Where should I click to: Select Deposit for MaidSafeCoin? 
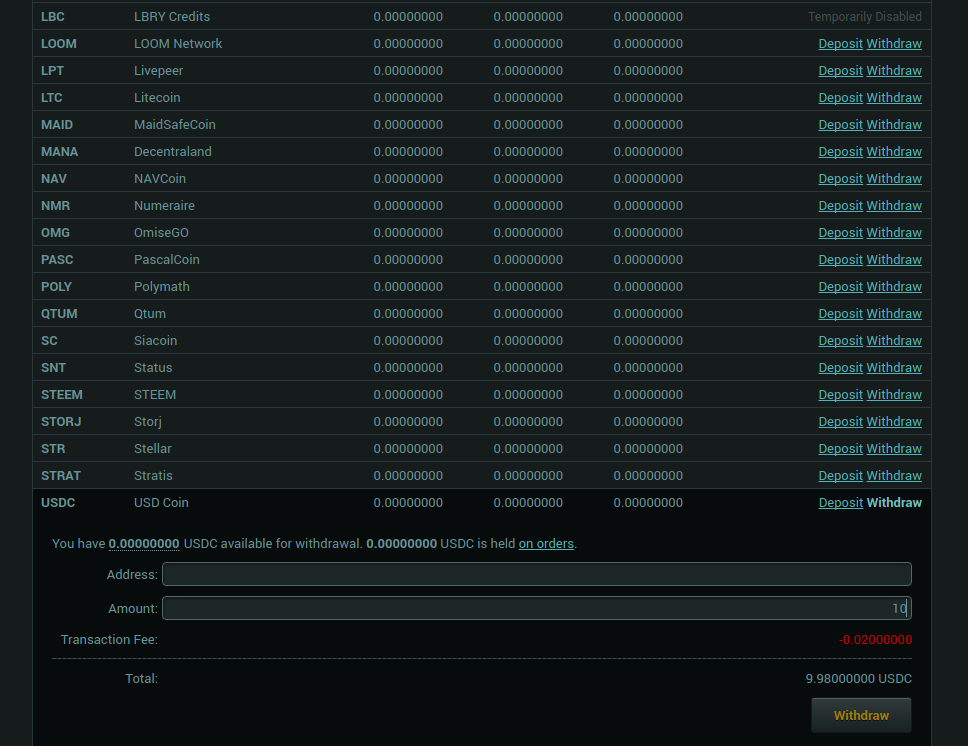840,125
